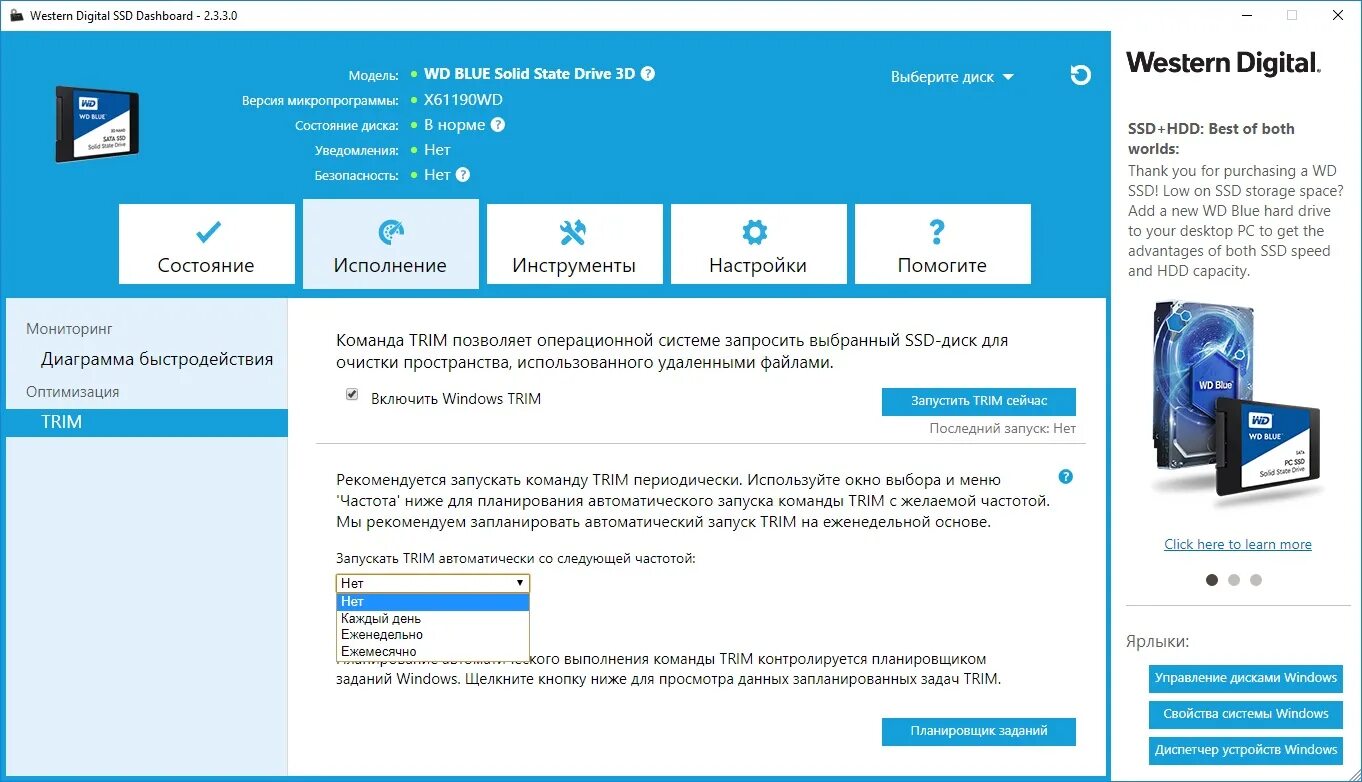Select the second carousel dot
Screen dimensions: 1362x782
(1234, 580)
